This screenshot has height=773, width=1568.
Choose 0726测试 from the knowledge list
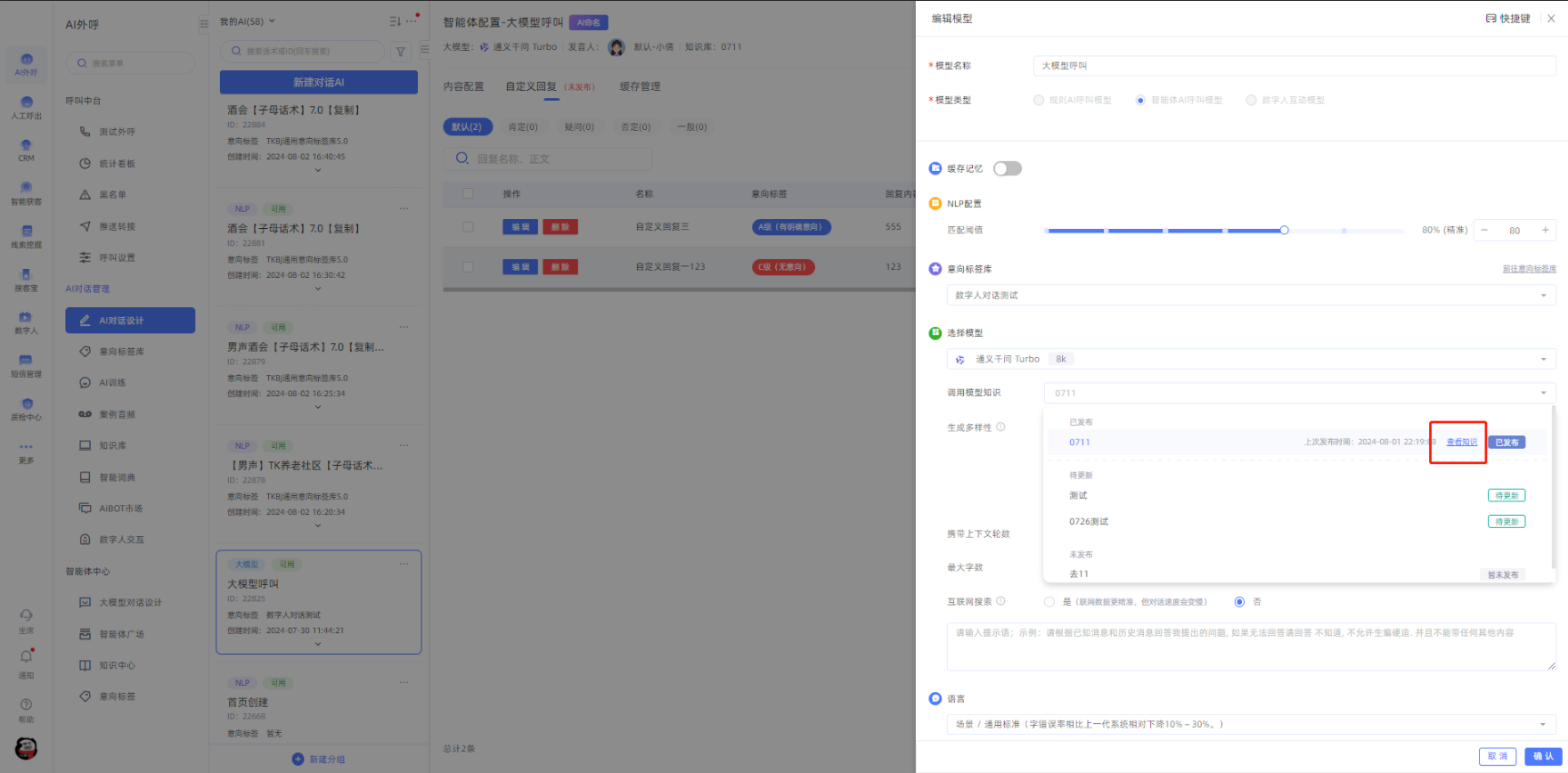coord(1089,522)
